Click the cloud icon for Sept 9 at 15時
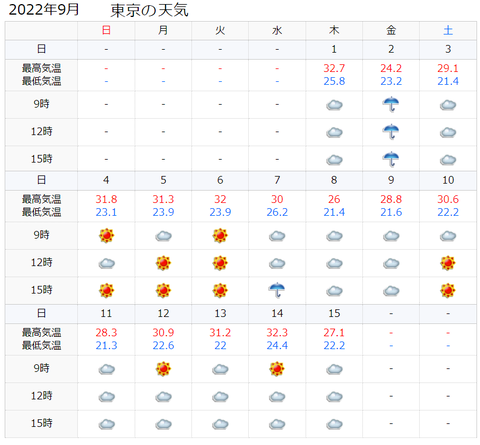The width and height of the screenshot is (480, 445). pos(391,291)
